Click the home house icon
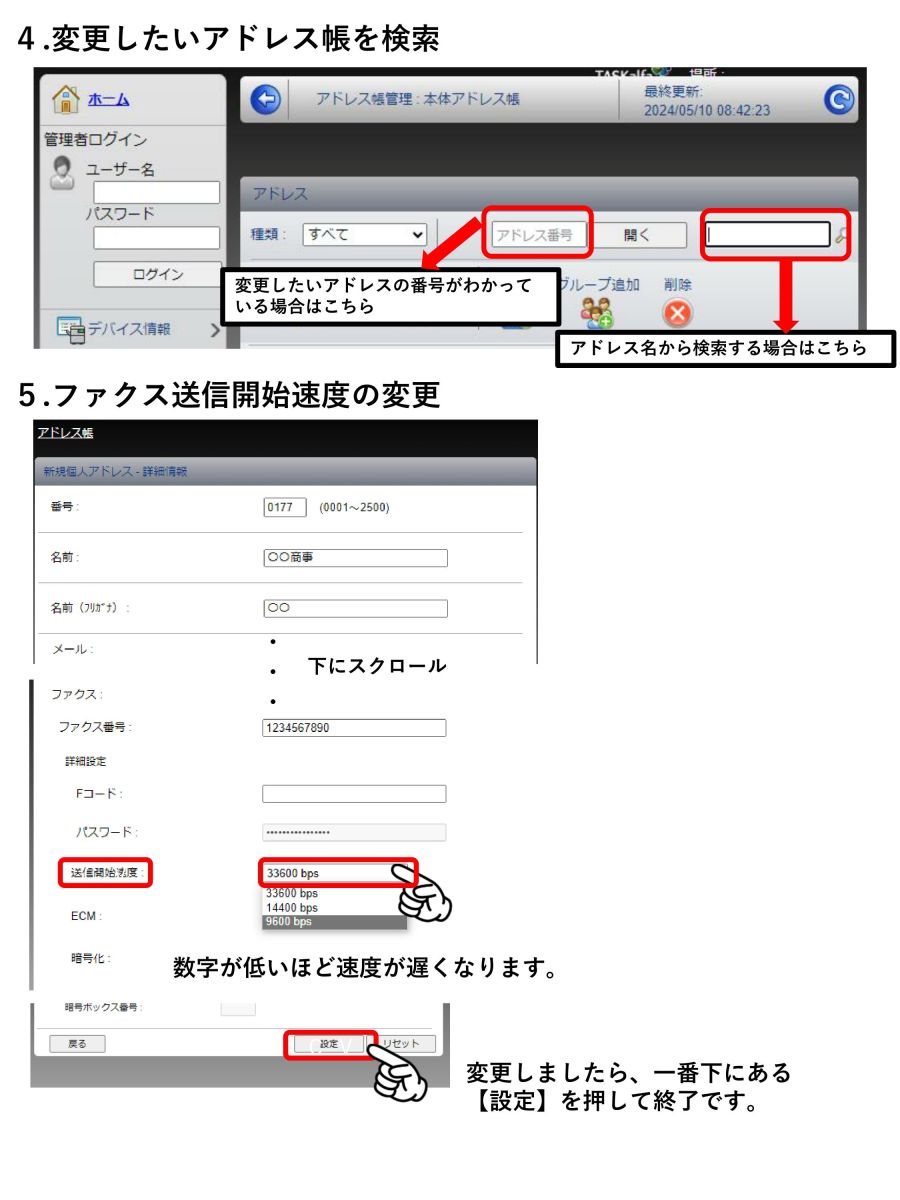The image size is (900, 1200). point(65,99)
